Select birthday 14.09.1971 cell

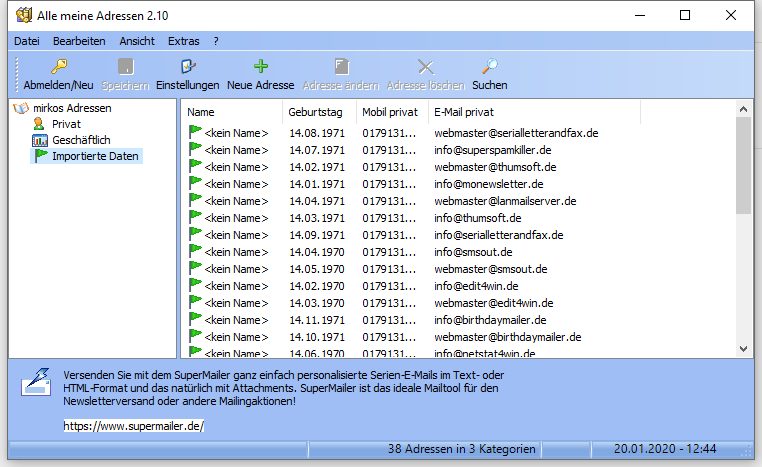point(317,235)
